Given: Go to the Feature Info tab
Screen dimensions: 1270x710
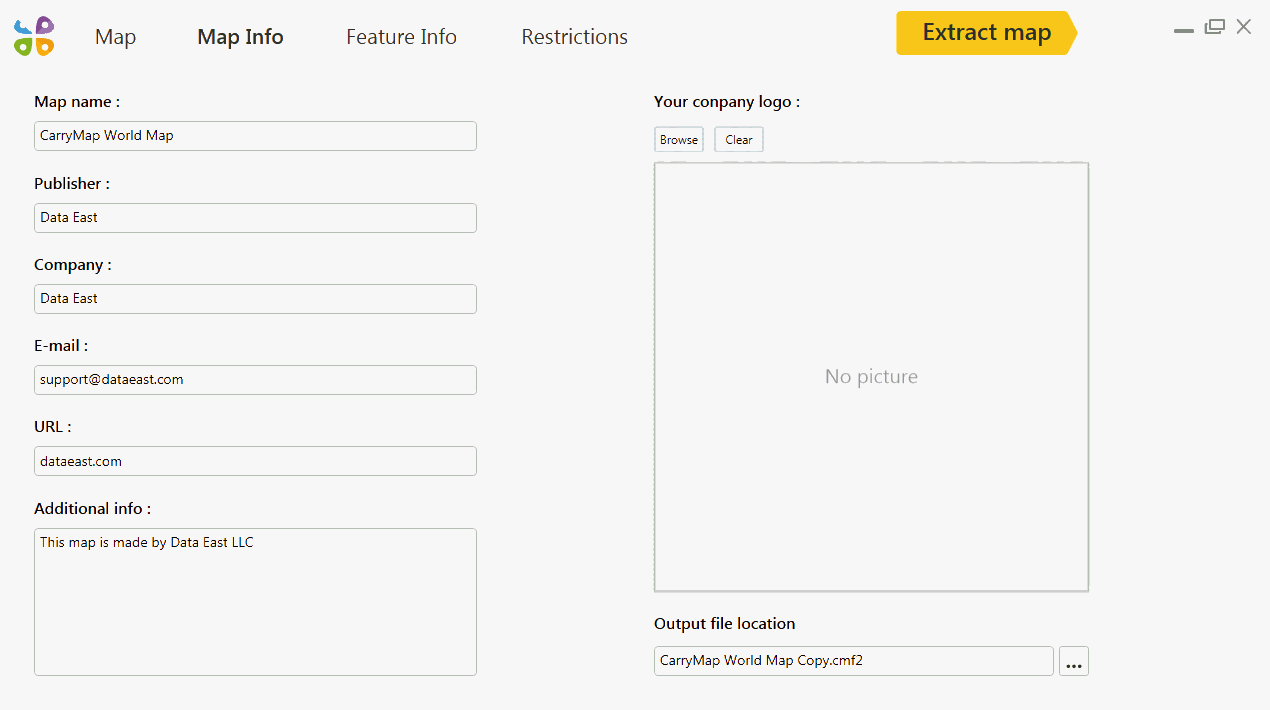Looking at the screenshot, I should pyautogui.click(x=401, y=37).
